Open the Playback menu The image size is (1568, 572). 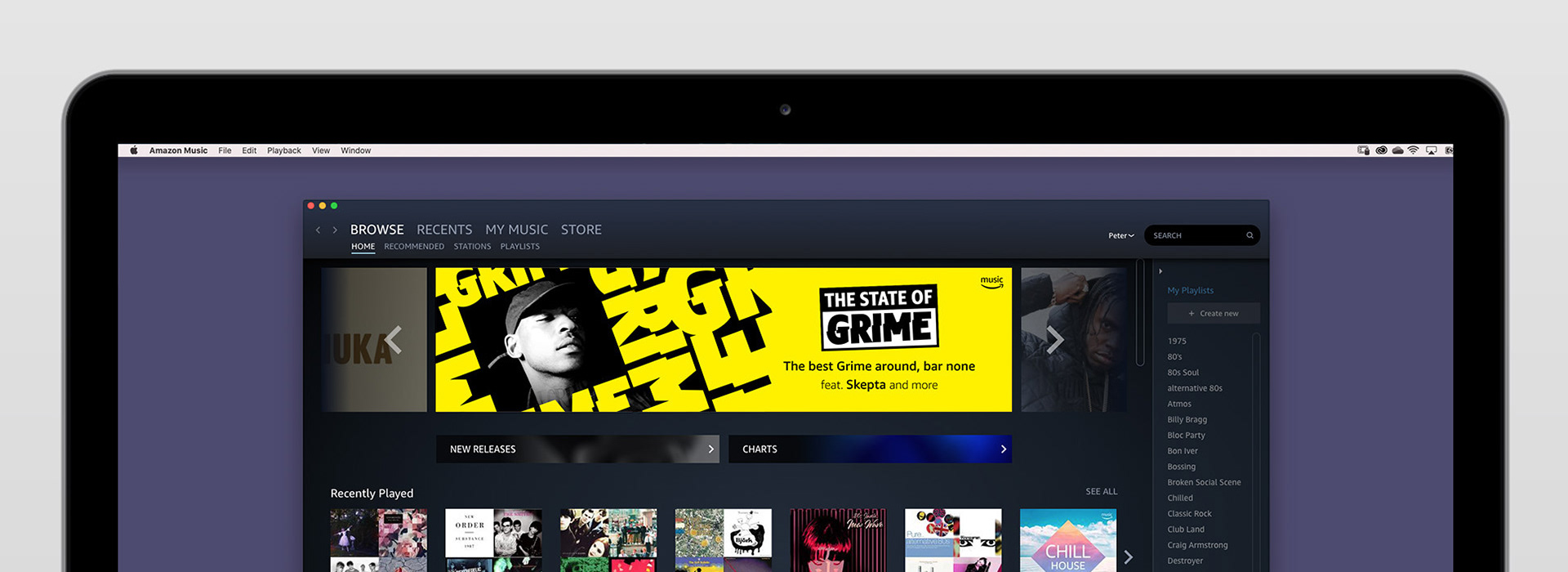284,150
